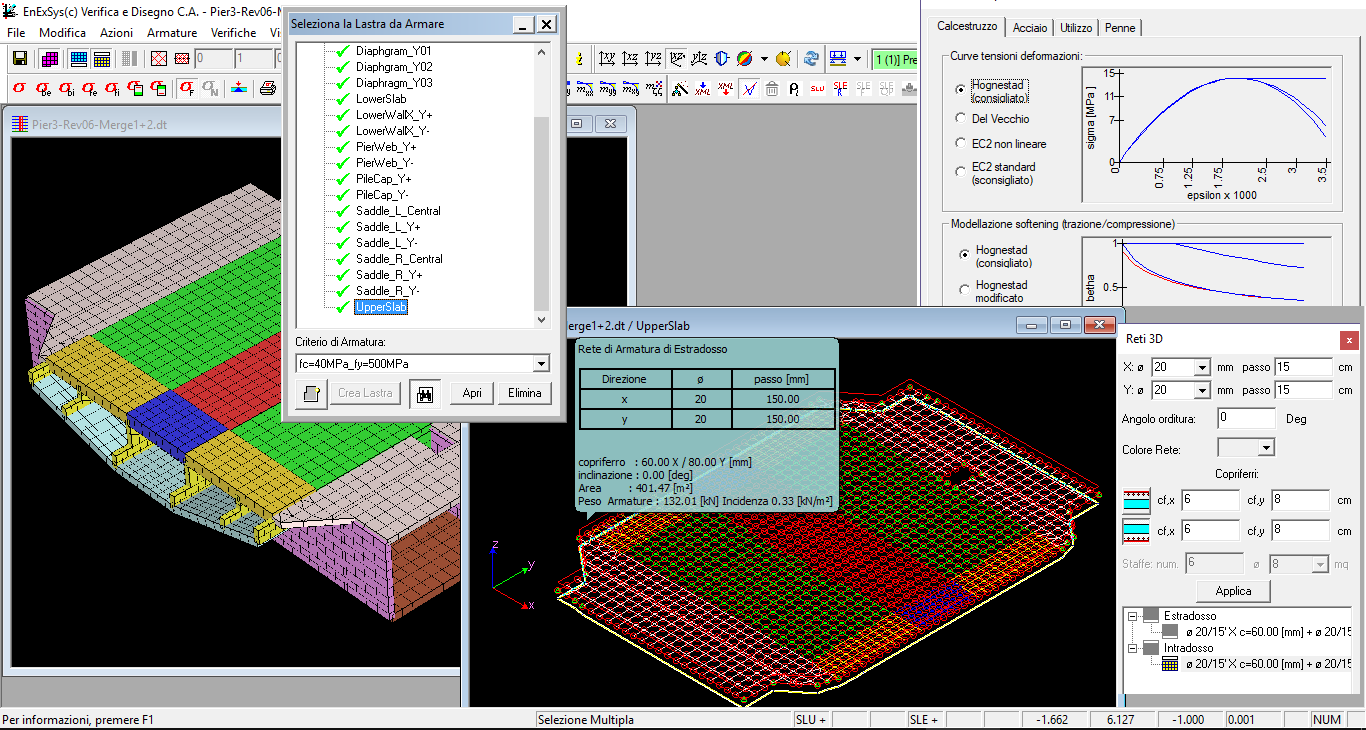Click the red SLU toolbar icon

(817, 89)
